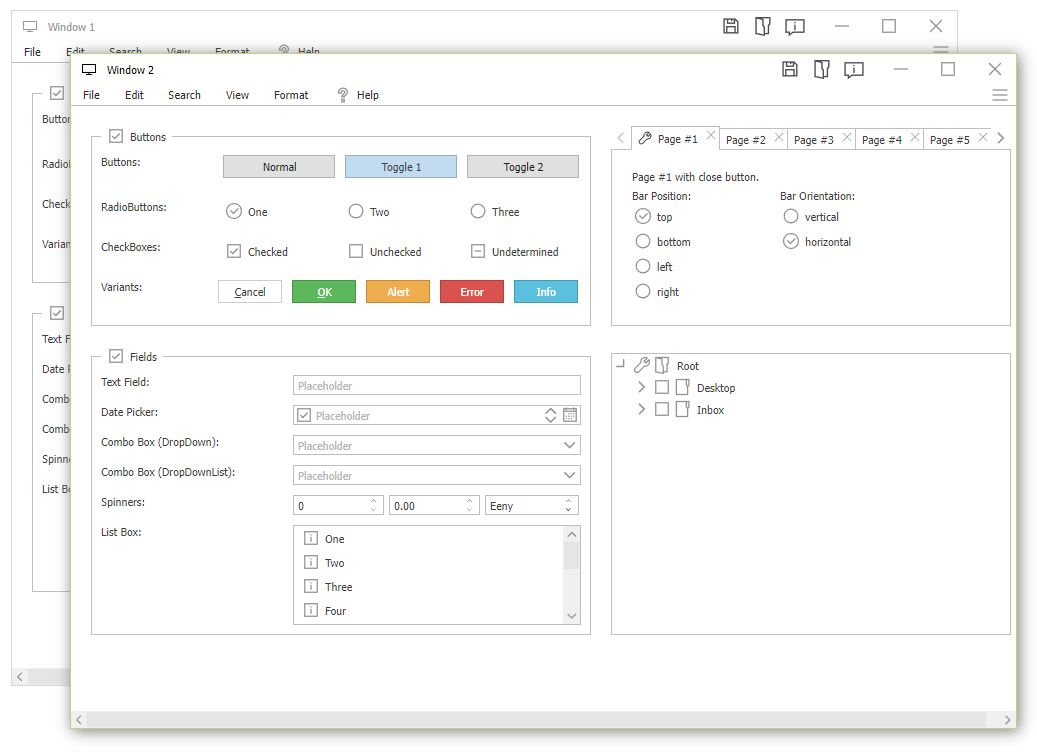1037x754 pixels.
Task: Click the Cancel button
Action: click(x=250, y=292)
